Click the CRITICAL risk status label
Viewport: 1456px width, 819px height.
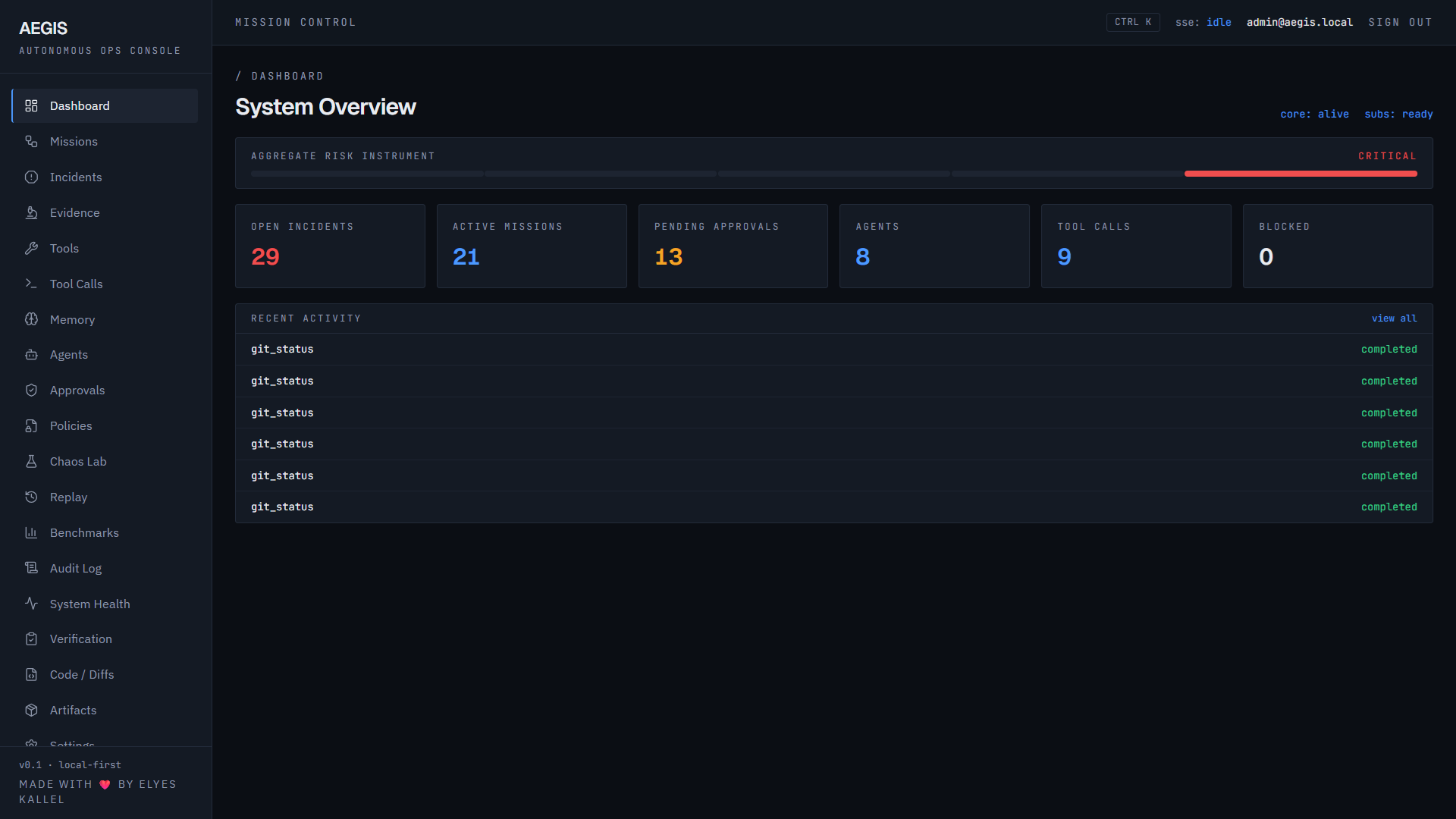(x=1387, y=156)
